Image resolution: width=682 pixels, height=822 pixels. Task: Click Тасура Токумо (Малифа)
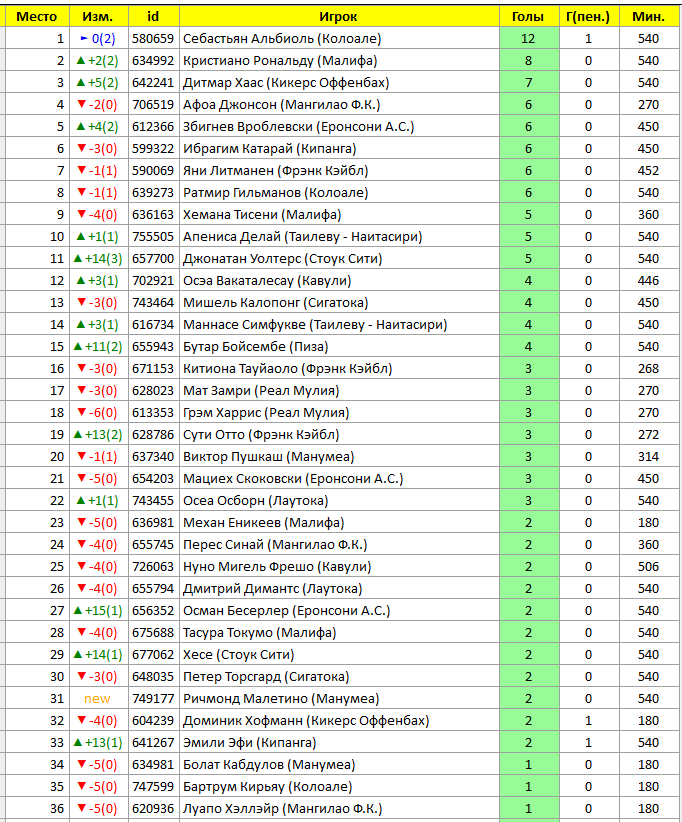pyautogui.click(x=259, y=633)
